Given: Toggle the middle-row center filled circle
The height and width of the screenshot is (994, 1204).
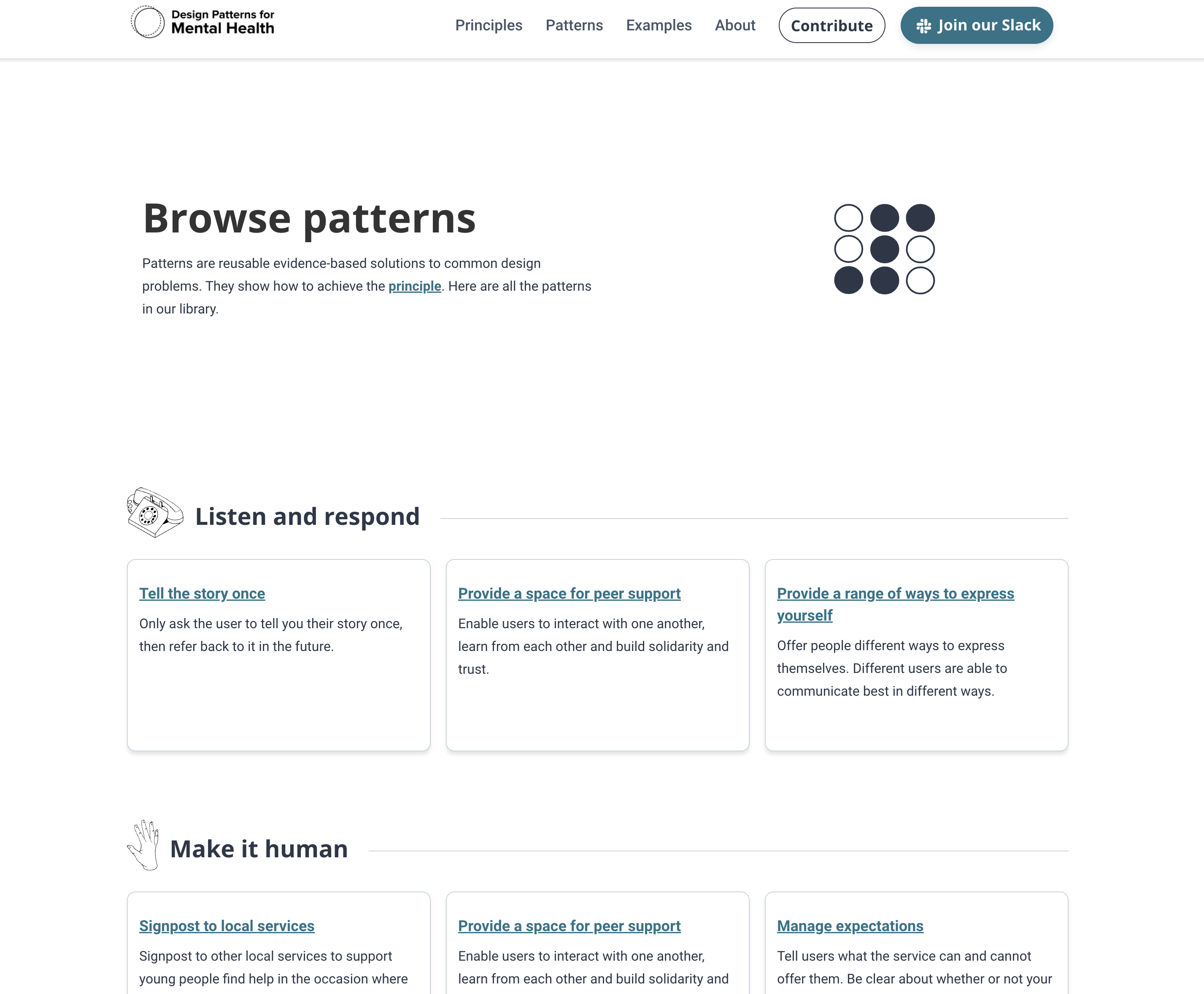Looking at the screenshot, I should [884, 249].
